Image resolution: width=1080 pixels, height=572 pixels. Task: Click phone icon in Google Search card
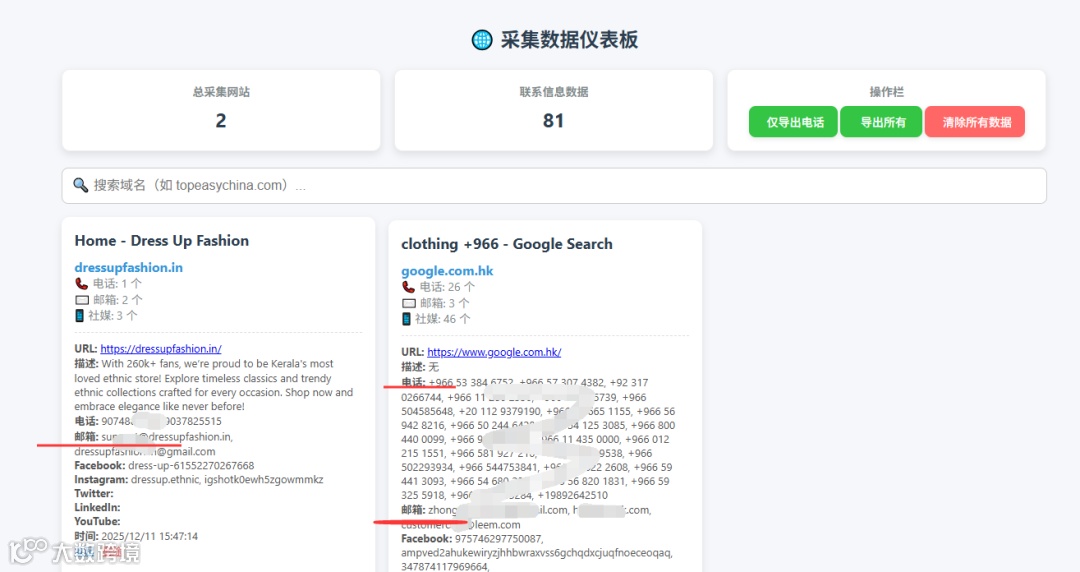(408, 287)
